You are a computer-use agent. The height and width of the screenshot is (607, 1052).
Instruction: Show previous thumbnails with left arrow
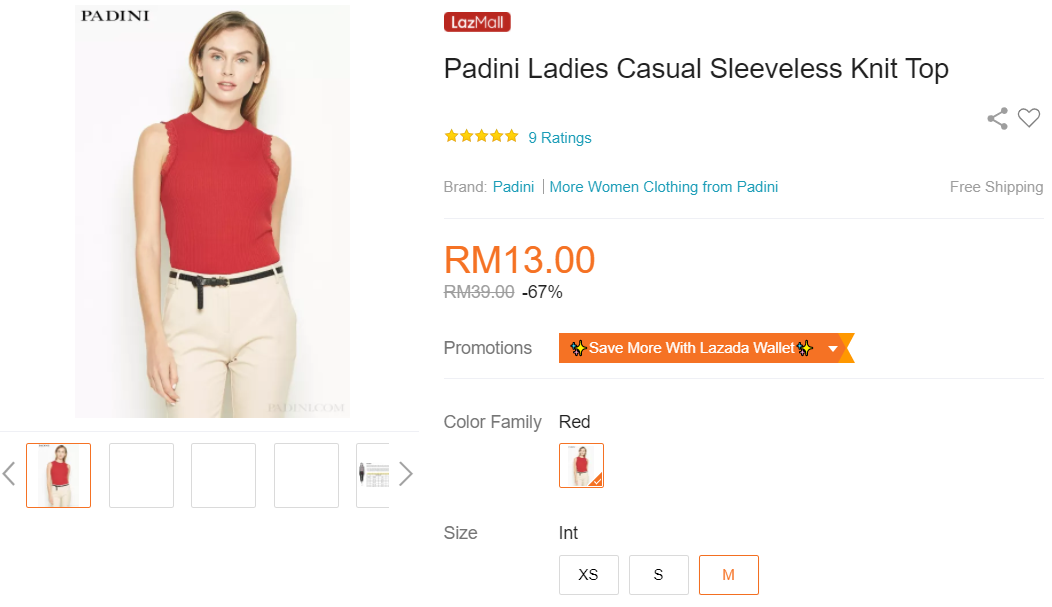tap(9, 474)
